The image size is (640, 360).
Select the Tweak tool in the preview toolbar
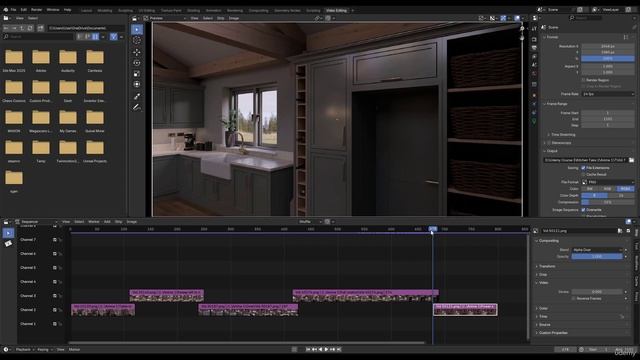137,29
